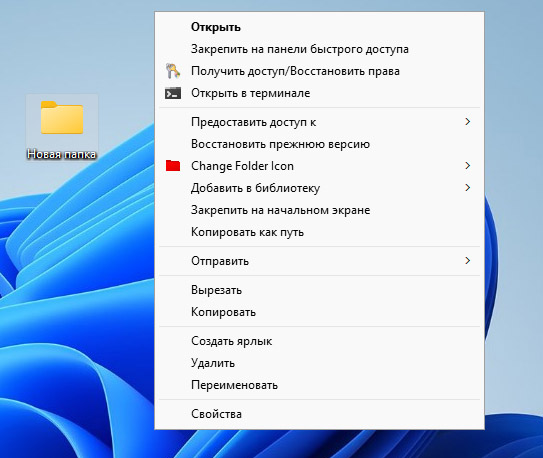The height and width of the screenshot is (458, 543).
Task: Select Закрепить на начальном экране
Action: [319, 210]
